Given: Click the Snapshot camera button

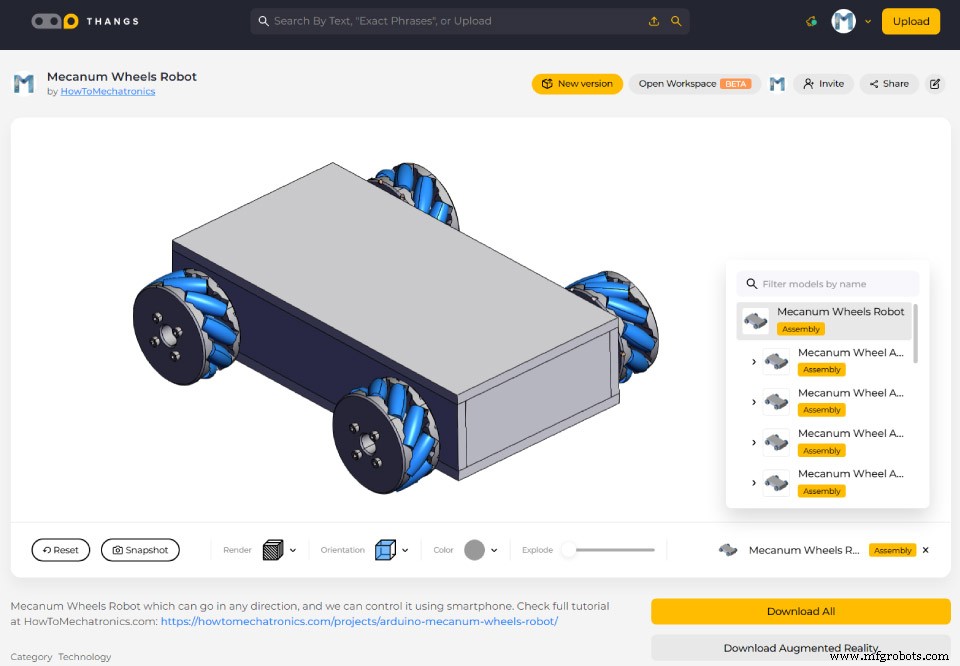Looking at the screenshot, I should coord(140,549).
